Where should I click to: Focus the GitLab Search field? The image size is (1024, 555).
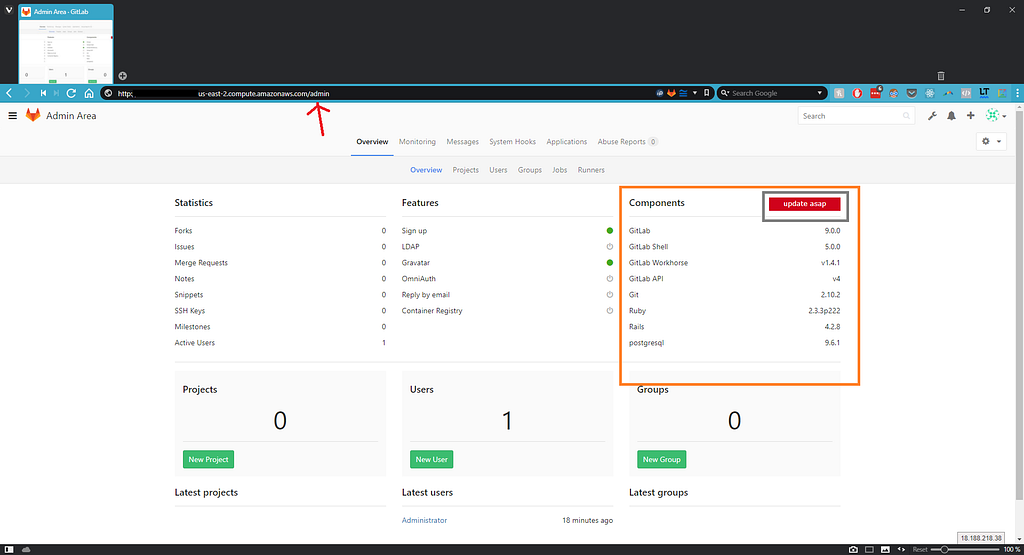[856, 116]
